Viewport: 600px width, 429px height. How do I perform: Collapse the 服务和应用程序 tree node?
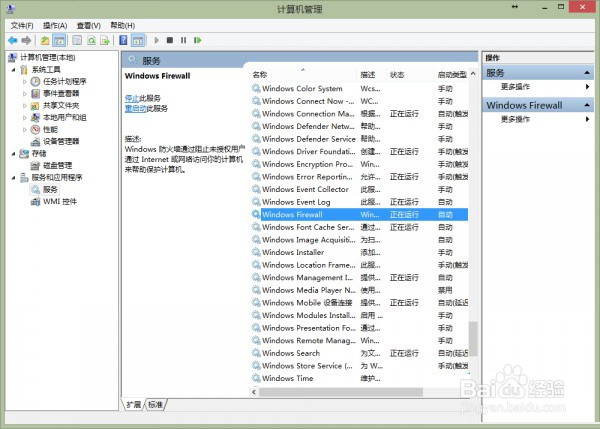13,178
